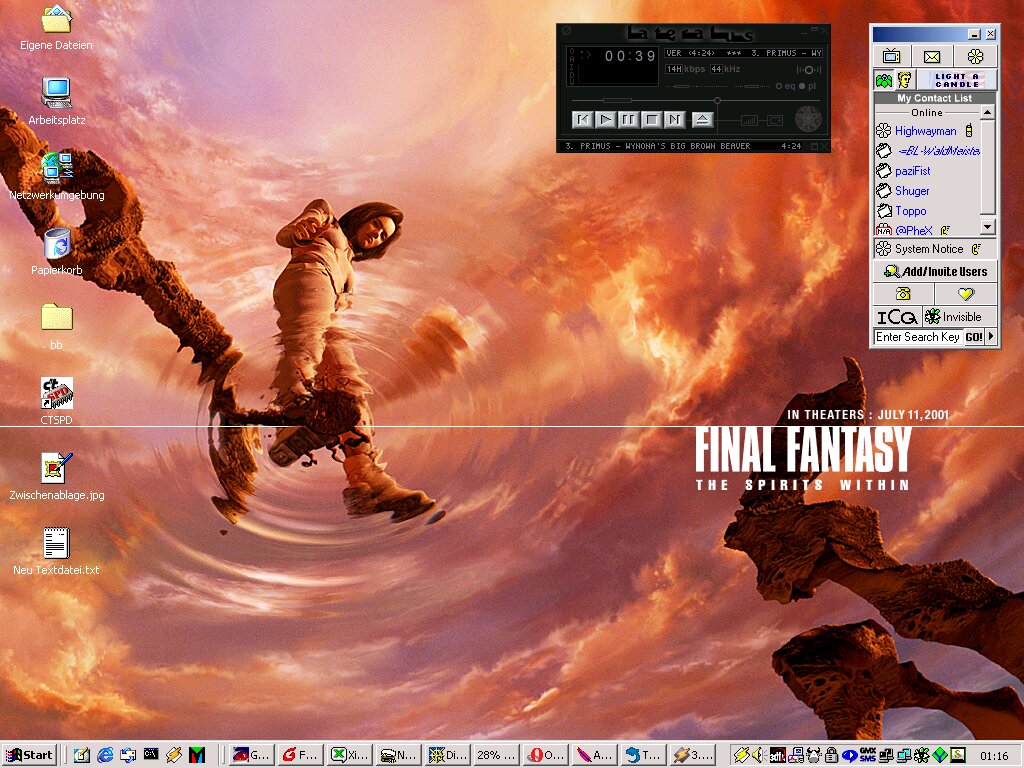Click the speaker volume tray icon
The height and width of the screenshot is (768, 1024).
tap(758, 756)
